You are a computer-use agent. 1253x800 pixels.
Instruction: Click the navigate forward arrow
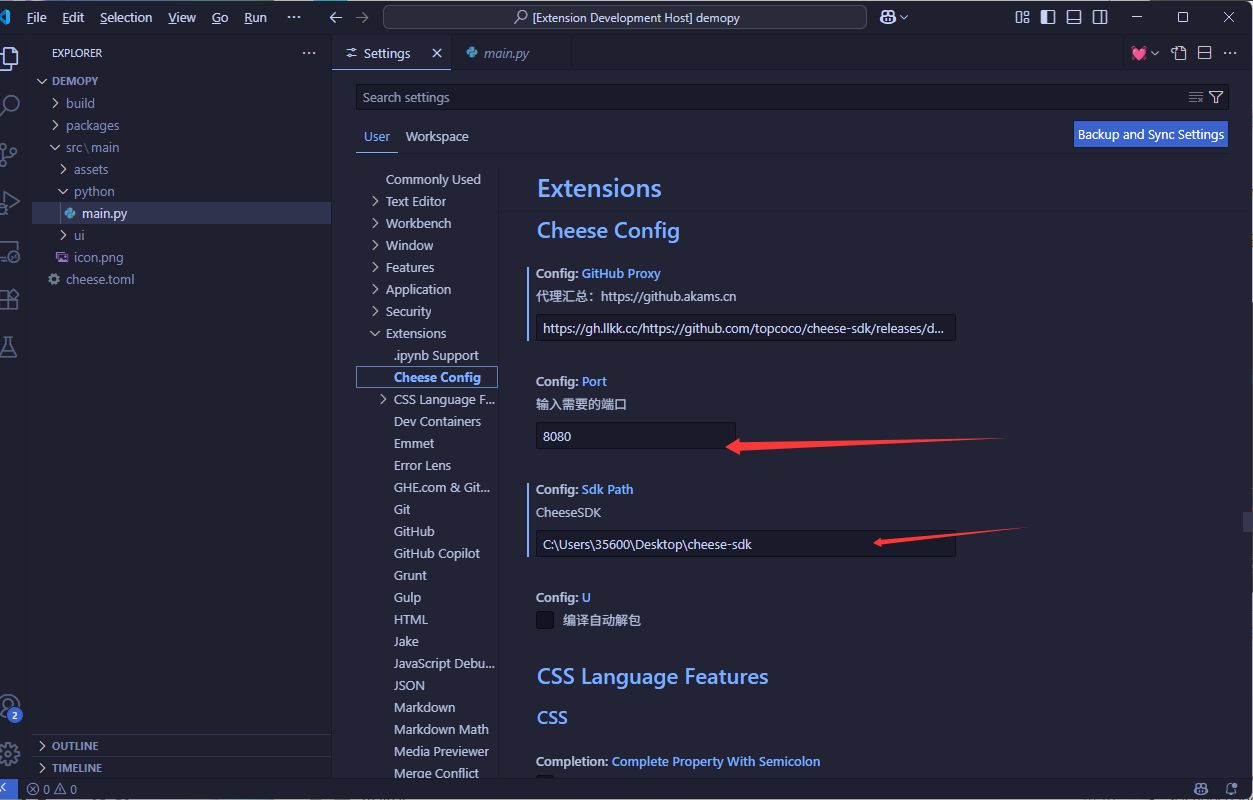[x=362, y=17]
